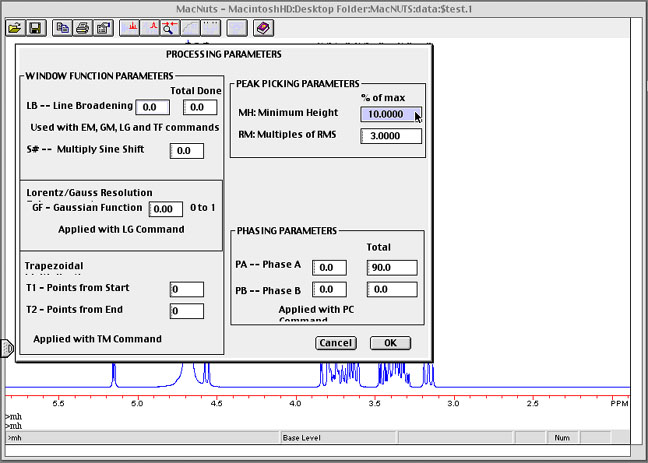
Task: Select the S# Multiply Sine Shift field
Action: point(187,151)
